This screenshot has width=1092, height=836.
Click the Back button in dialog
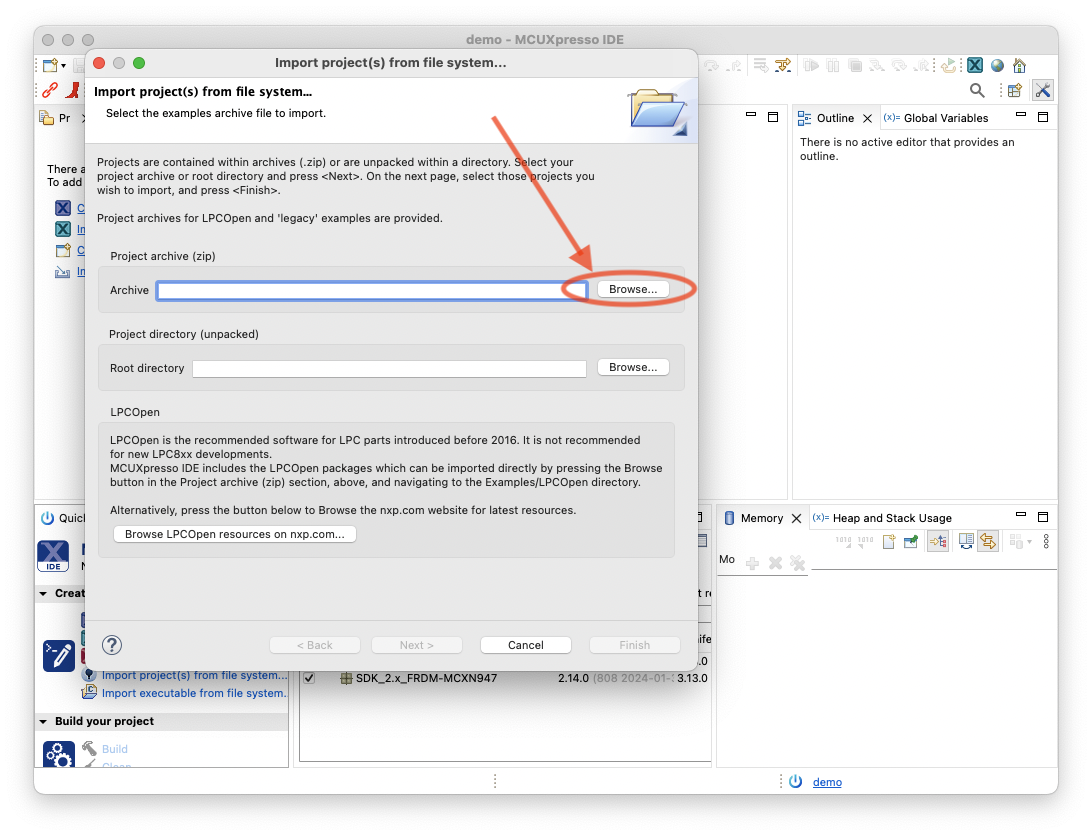pyautogui.click(x=315, y=645)
